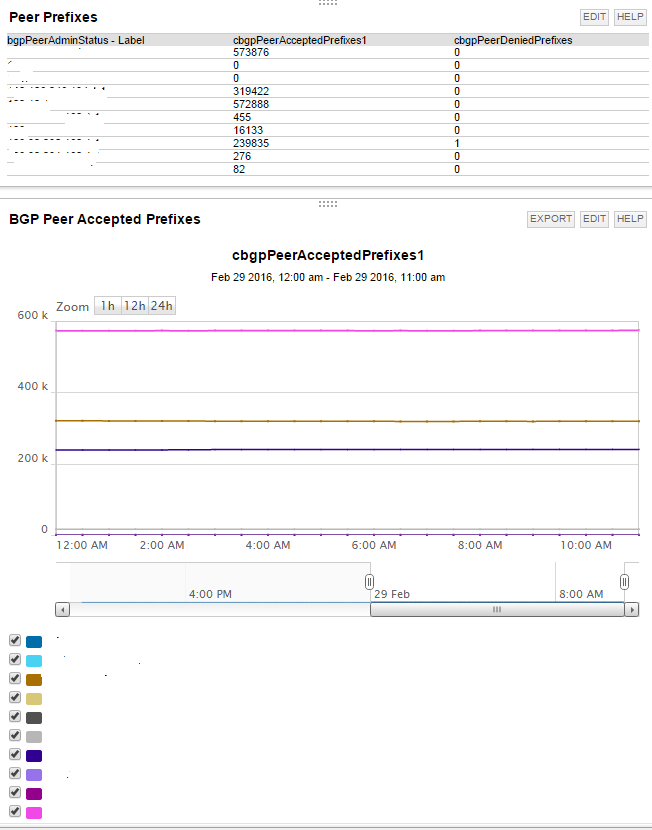This screenshot has height=830, width=652.
Task: Select the 276 accepted prefixes cell
Action: click(242, 156)
